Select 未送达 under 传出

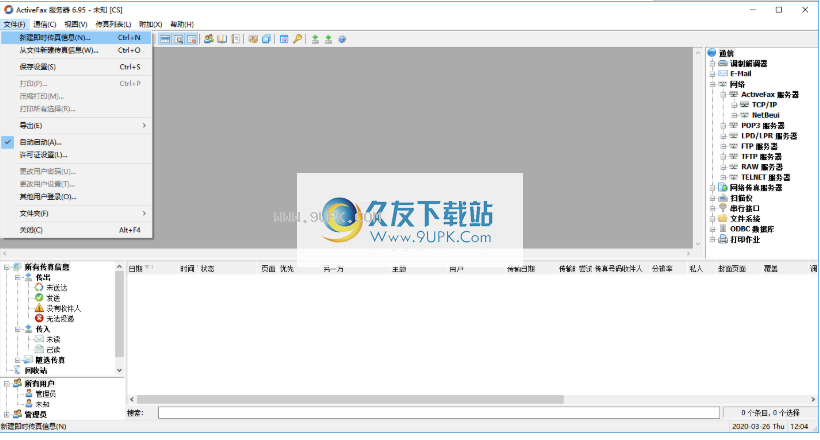pos(56,288)
